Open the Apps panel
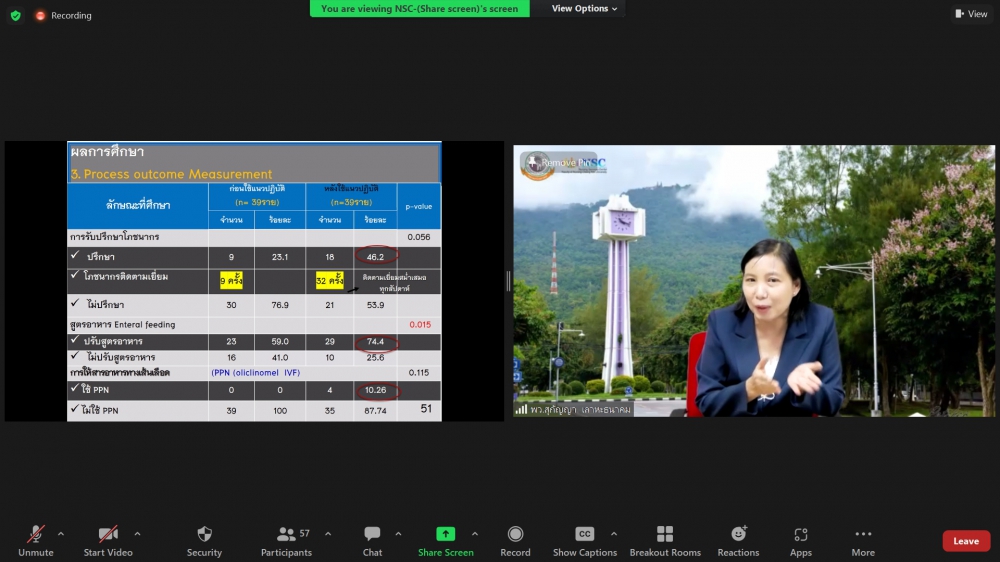Image resolution: width=1000 pixels, height=562 pixels. tap(800, 535)
